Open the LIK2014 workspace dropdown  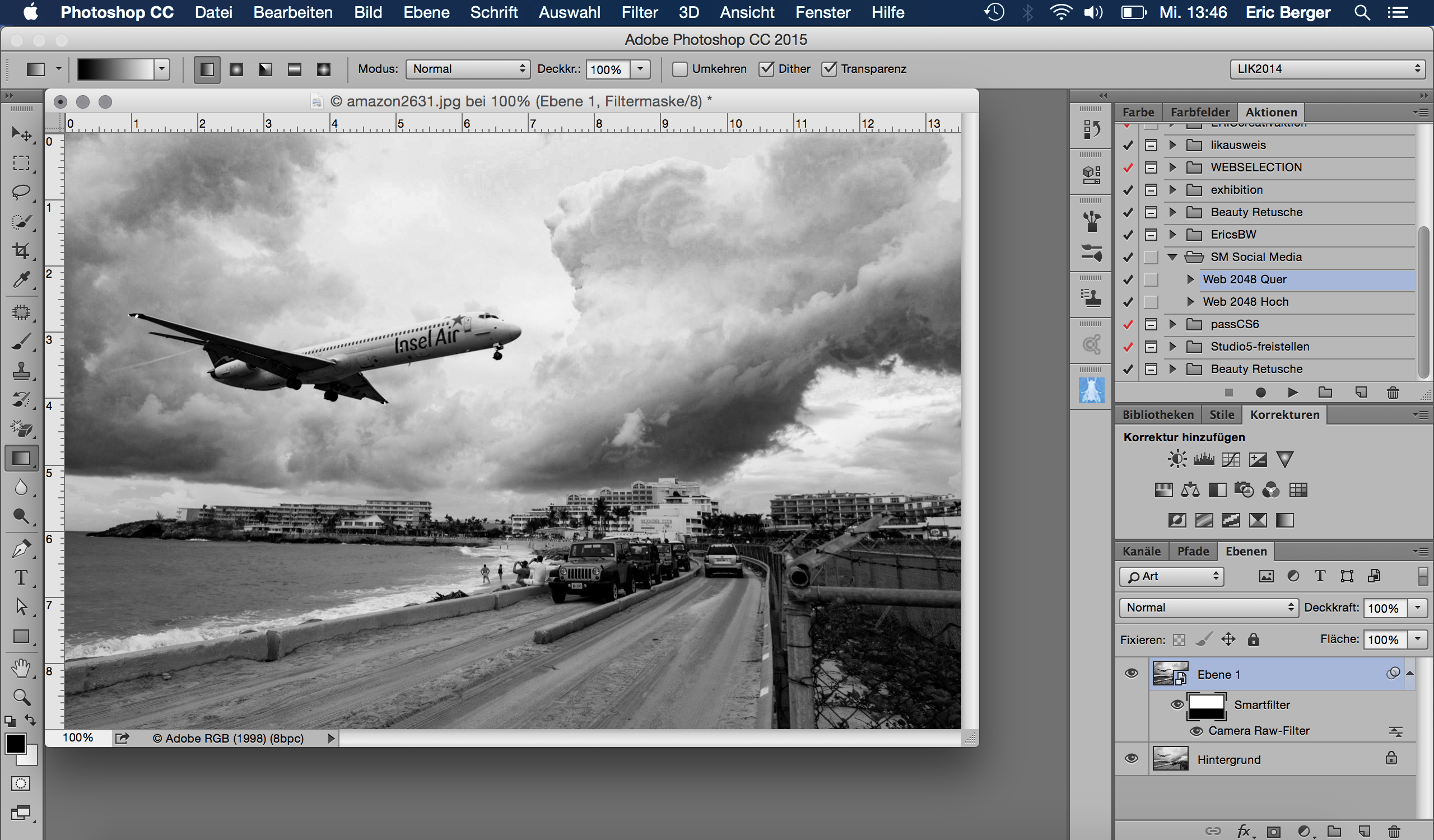pos(1328,69)
